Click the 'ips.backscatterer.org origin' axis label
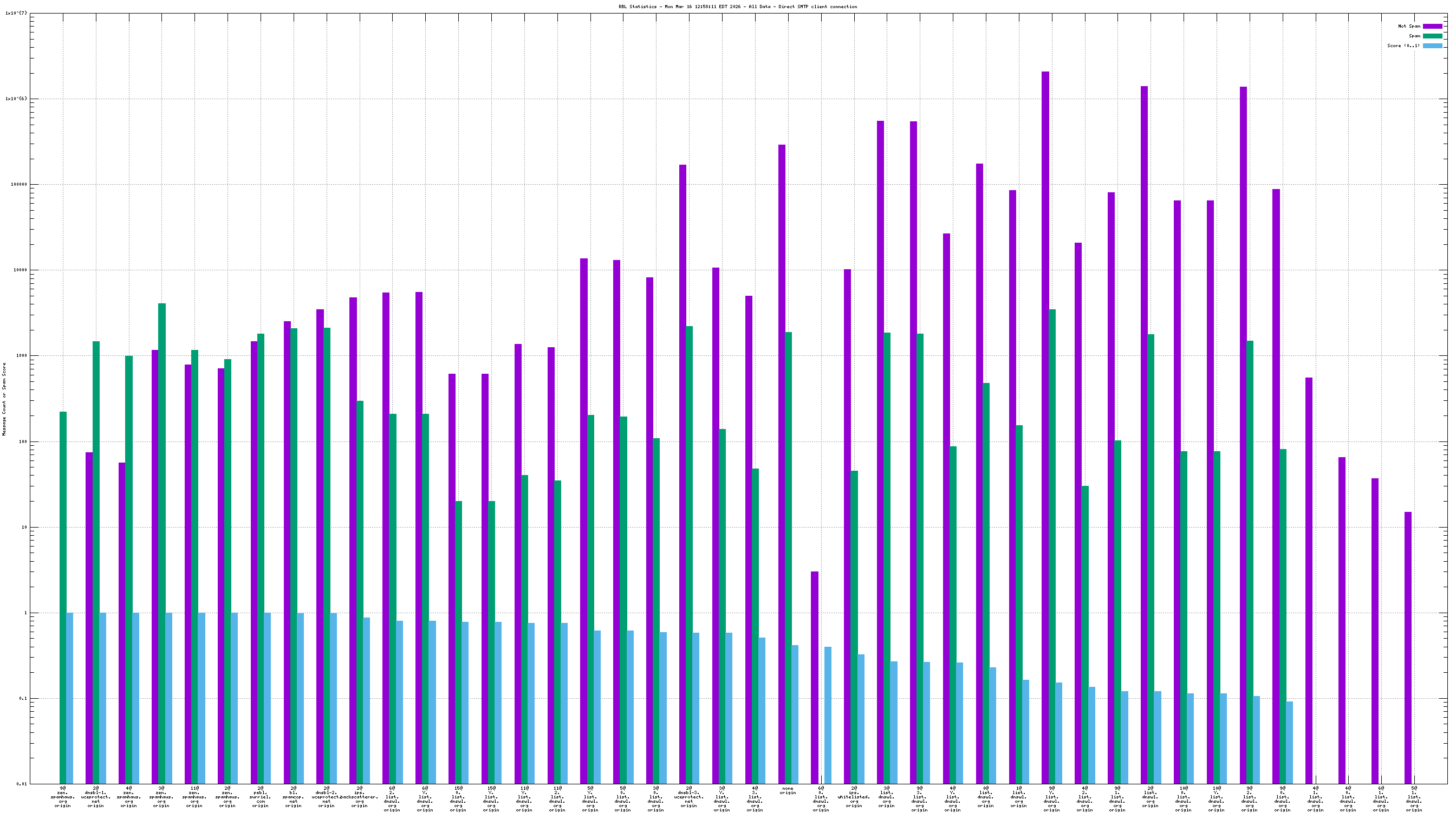 360,796
